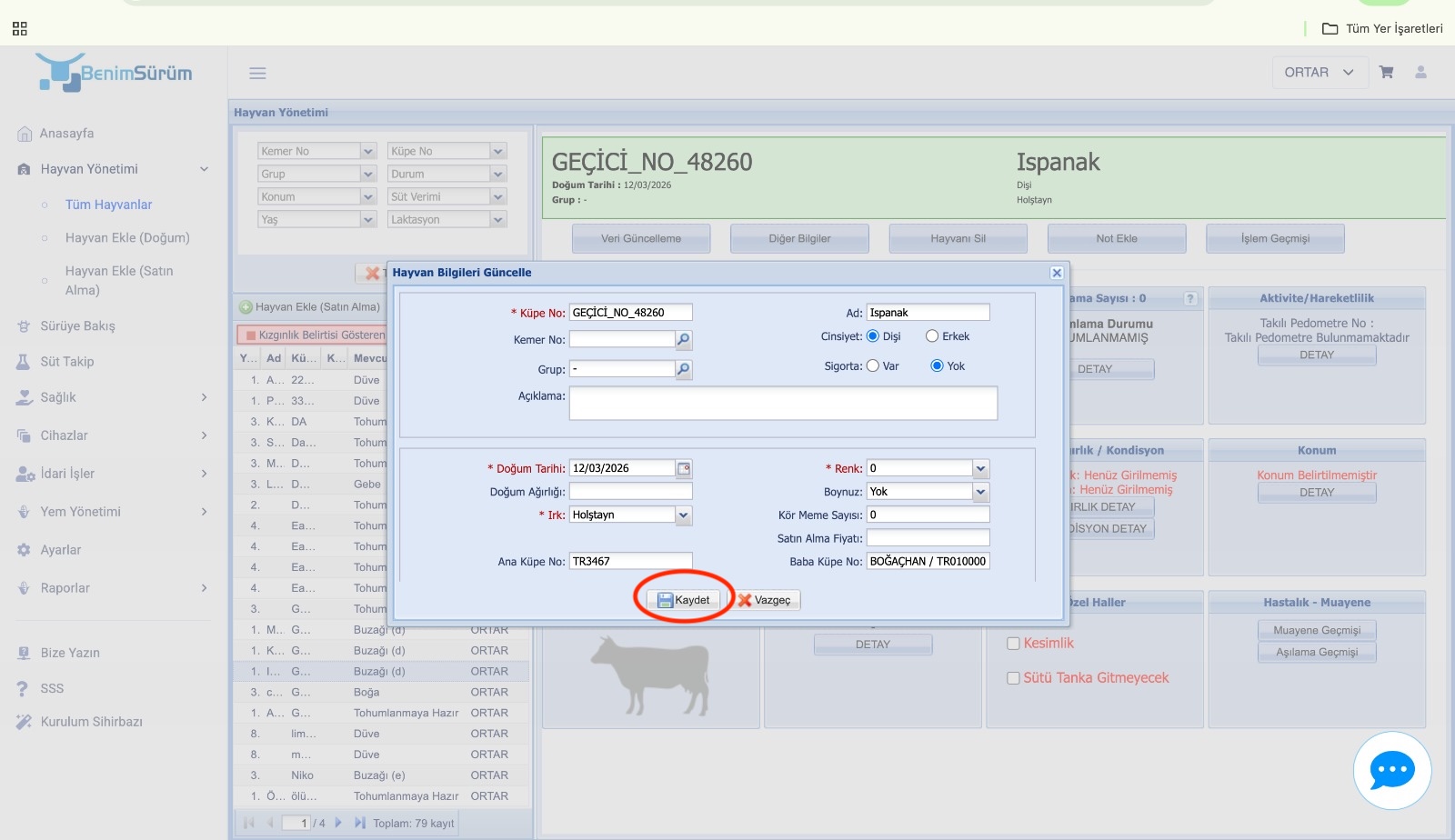Viewport: 1455px width, 840px height.
Task: Select Yok for Sigorta
Action: tap(937, 366)
